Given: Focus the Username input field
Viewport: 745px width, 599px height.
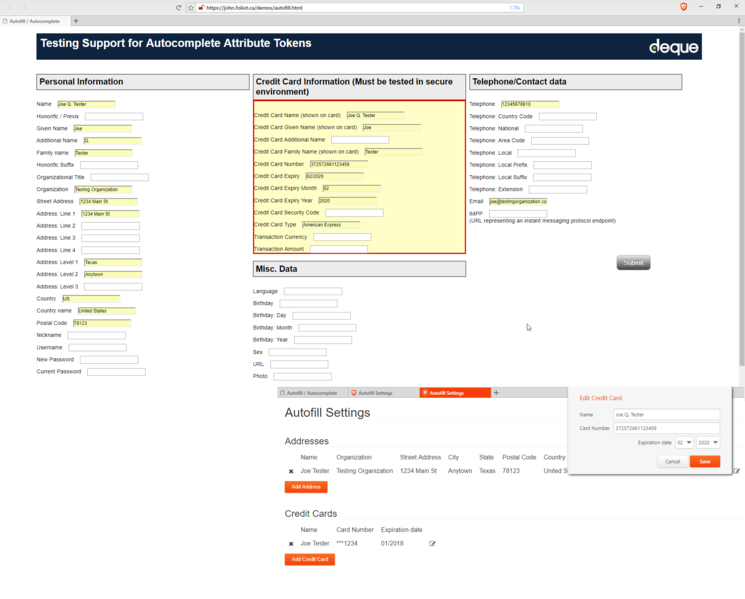Looking at the screenshot, I should pos(97,348).
